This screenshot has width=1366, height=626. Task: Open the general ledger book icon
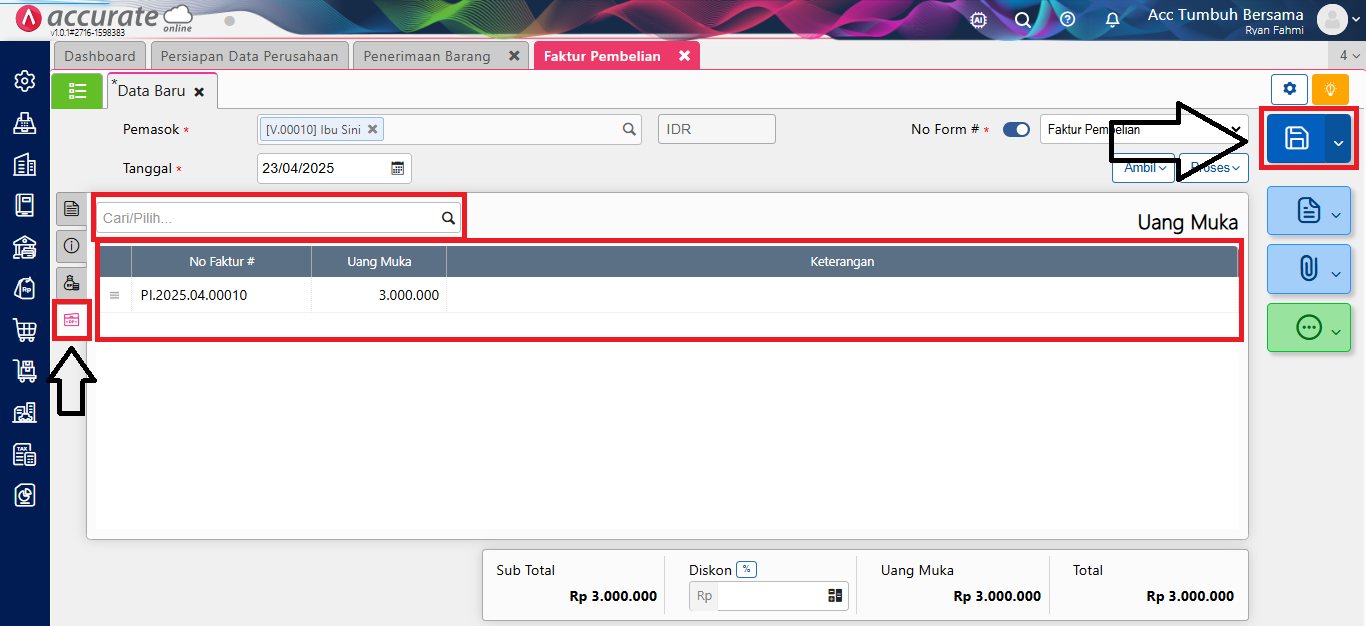click(25, 205)
